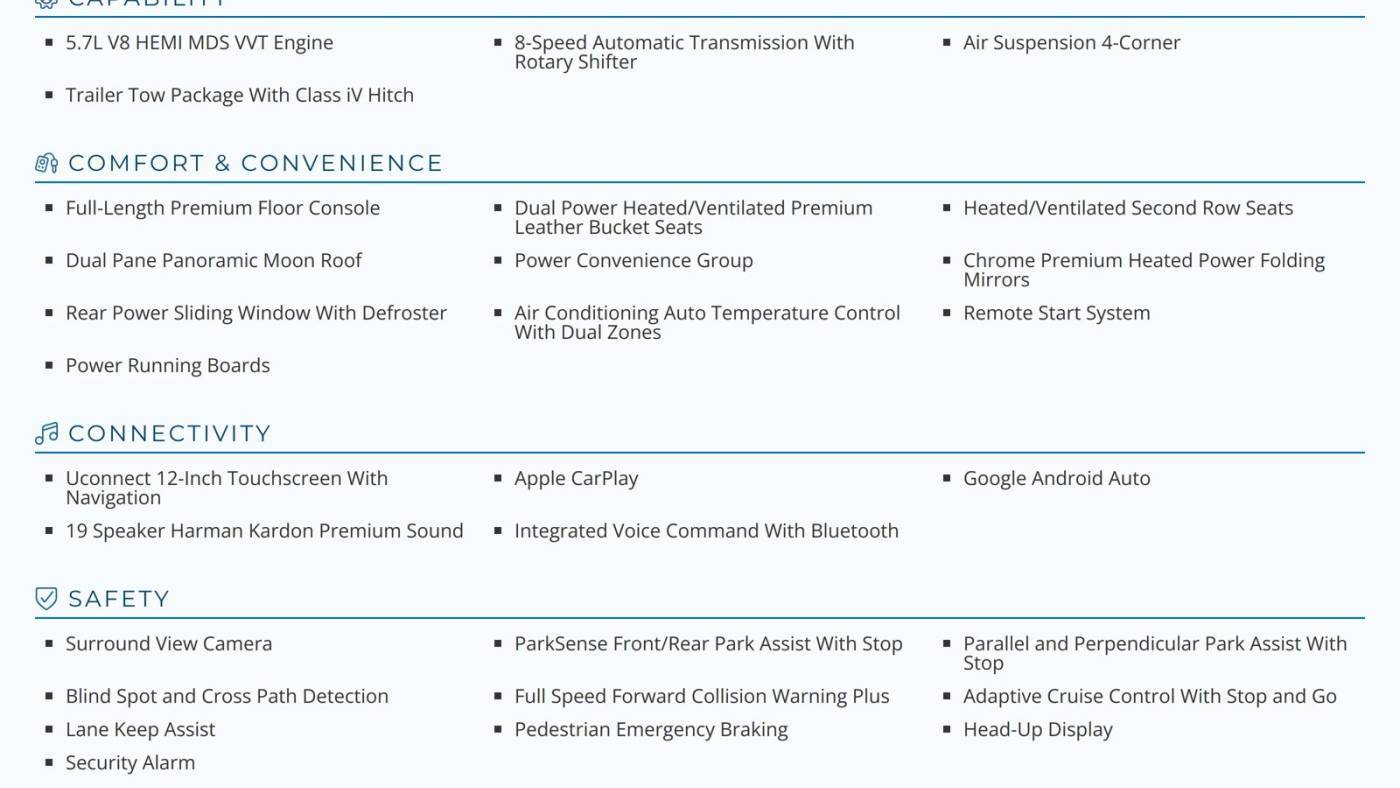Click the Safety shield checkmark icon

[46, 598]
